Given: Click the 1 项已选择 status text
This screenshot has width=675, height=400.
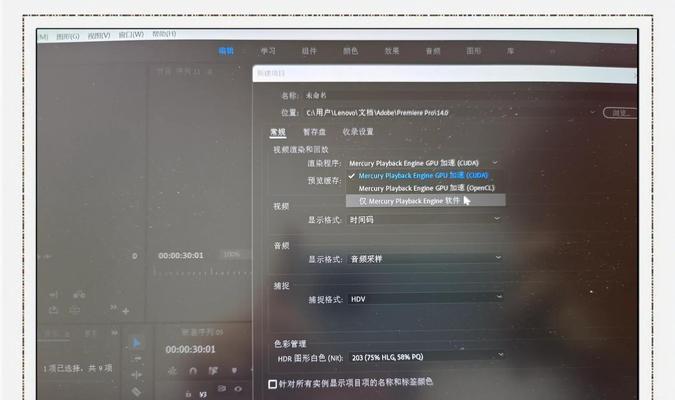Looking at the screenshot, I should tap(77, 368).
